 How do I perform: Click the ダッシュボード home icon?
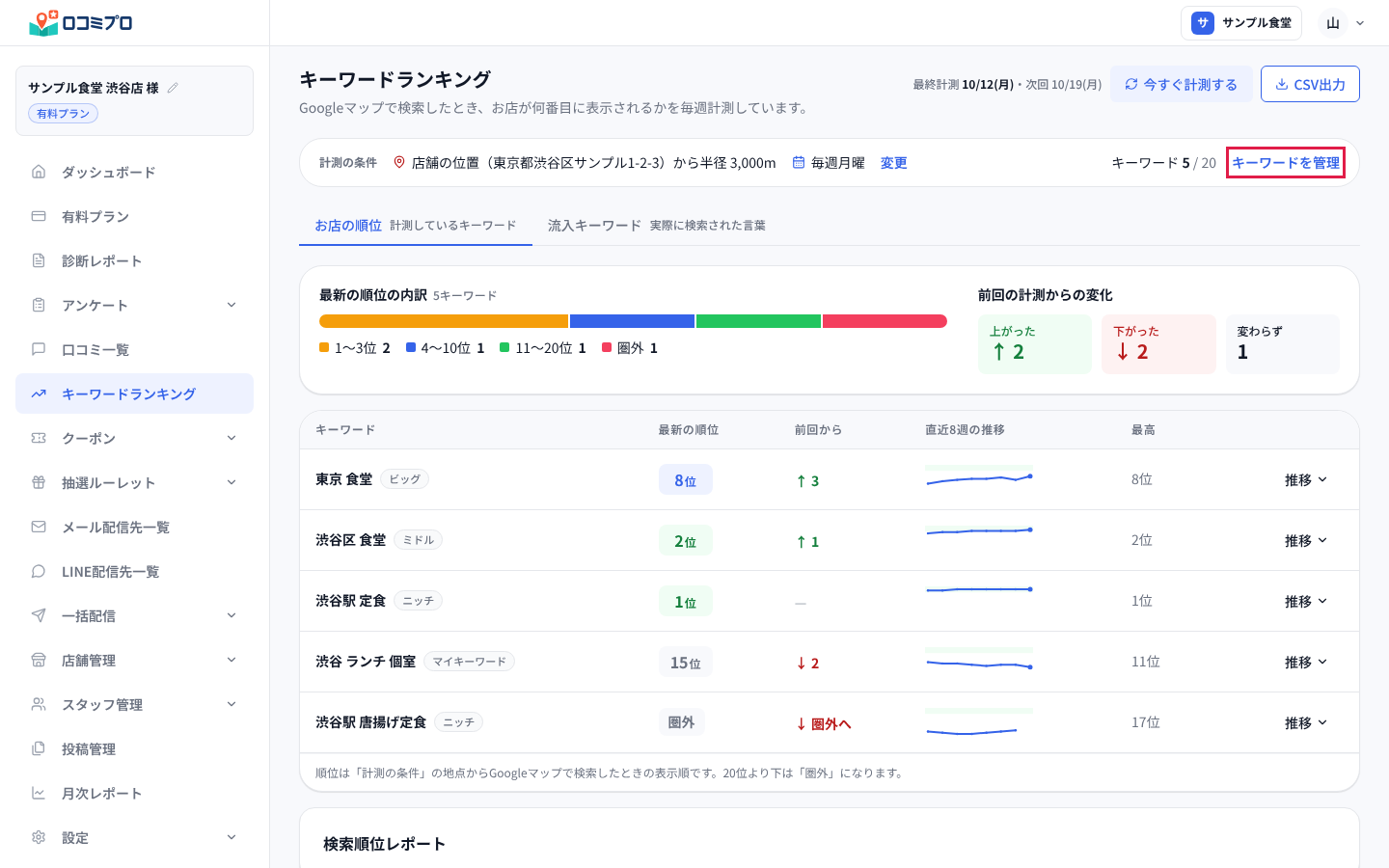tap(39, 172)
